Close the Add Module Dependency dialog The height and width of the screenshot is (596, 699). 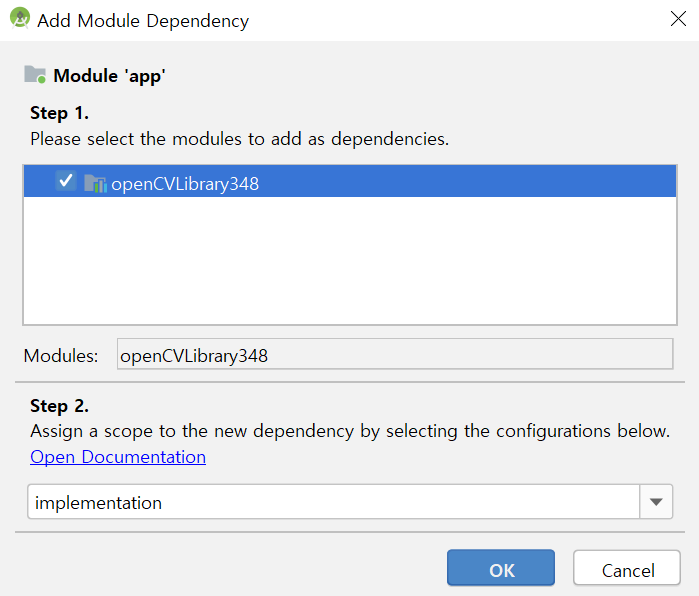pos(678,19)
